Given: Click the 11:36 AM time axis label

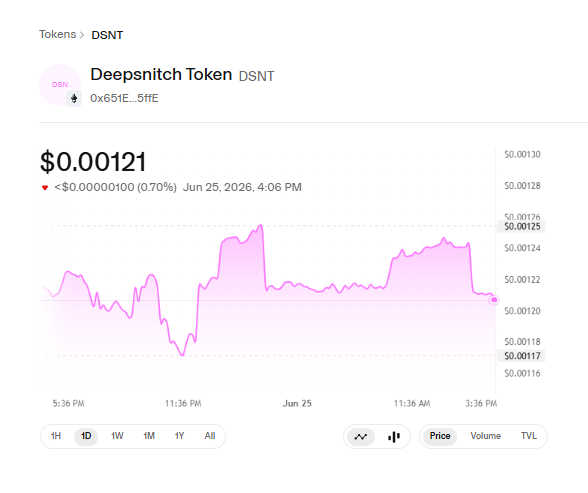Looking at the screenshot, I should [x=412, y=404].
